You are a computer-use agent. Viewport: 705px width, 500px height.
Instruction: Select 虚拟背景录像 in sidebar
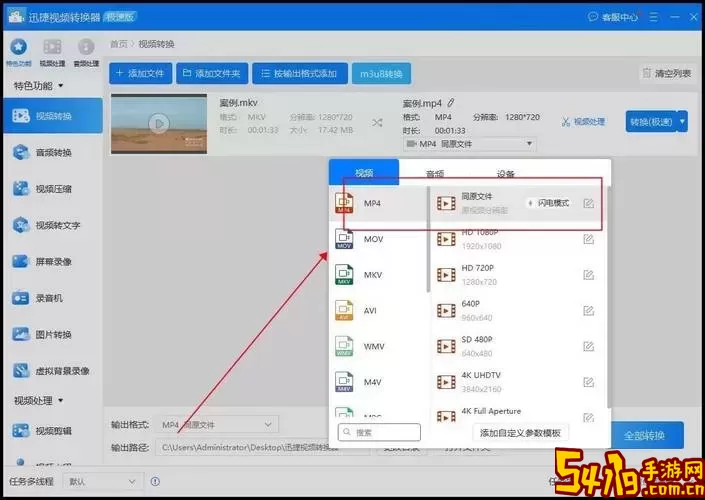pyautogui.click(x=53, y=371)
